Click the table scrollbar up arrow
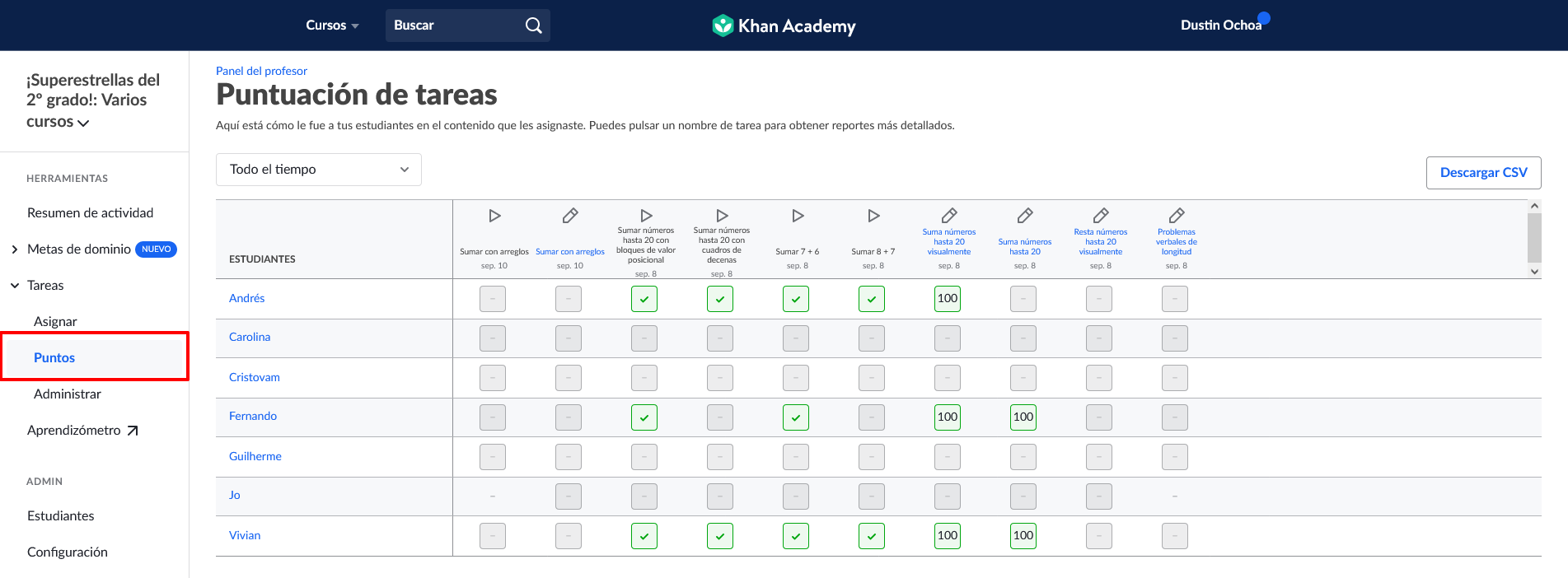 1534,207
